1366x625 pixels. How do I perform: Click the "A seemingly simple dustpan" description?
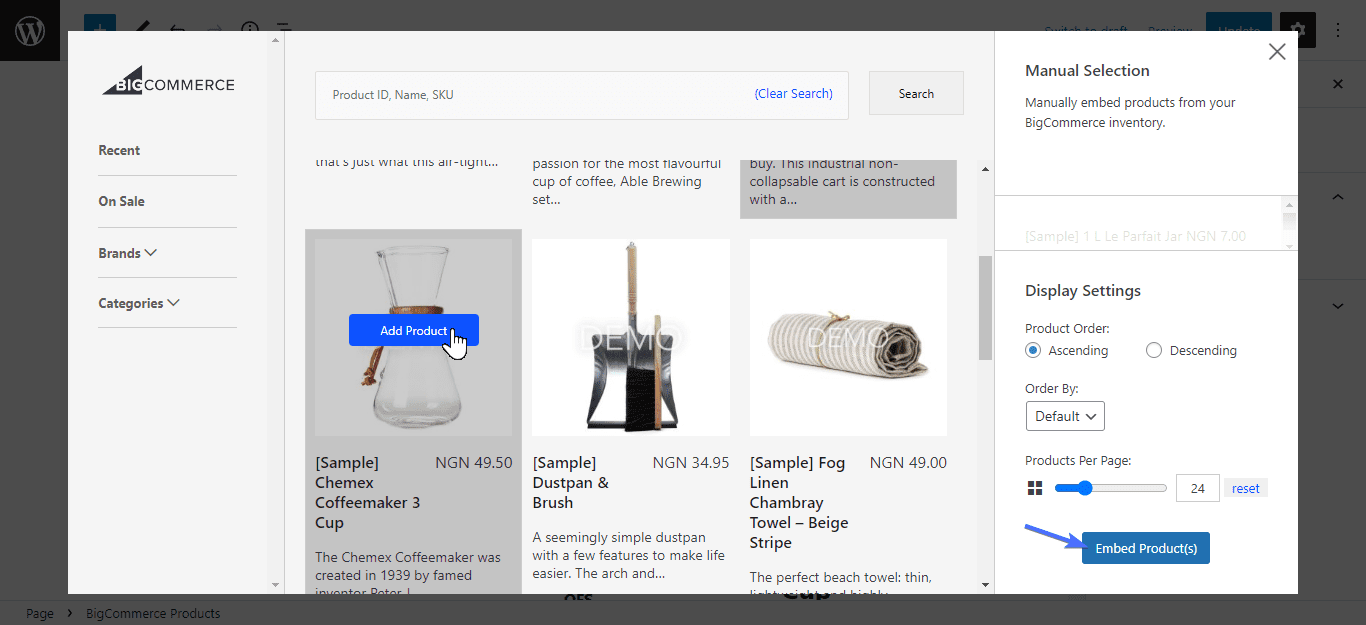(x=629, y=555)
